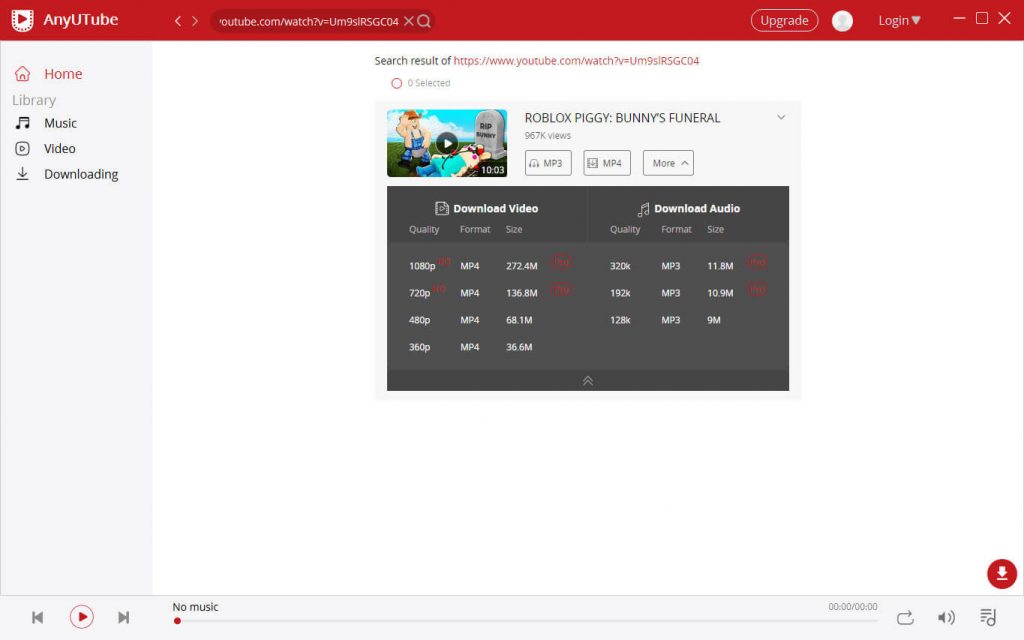This screenshot has height=640, width=1024.
Task: Download as MP4 using the quick button
Action: coord(607,163)
